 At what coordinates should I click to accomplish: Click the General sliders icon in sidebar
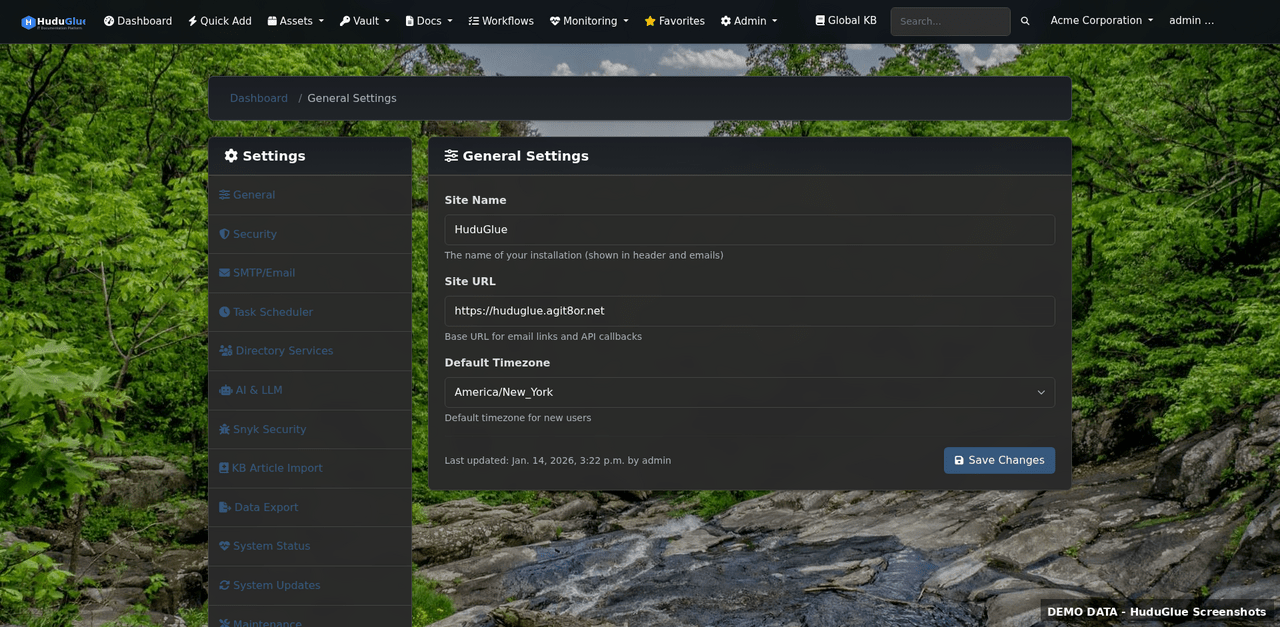(225, 195)
